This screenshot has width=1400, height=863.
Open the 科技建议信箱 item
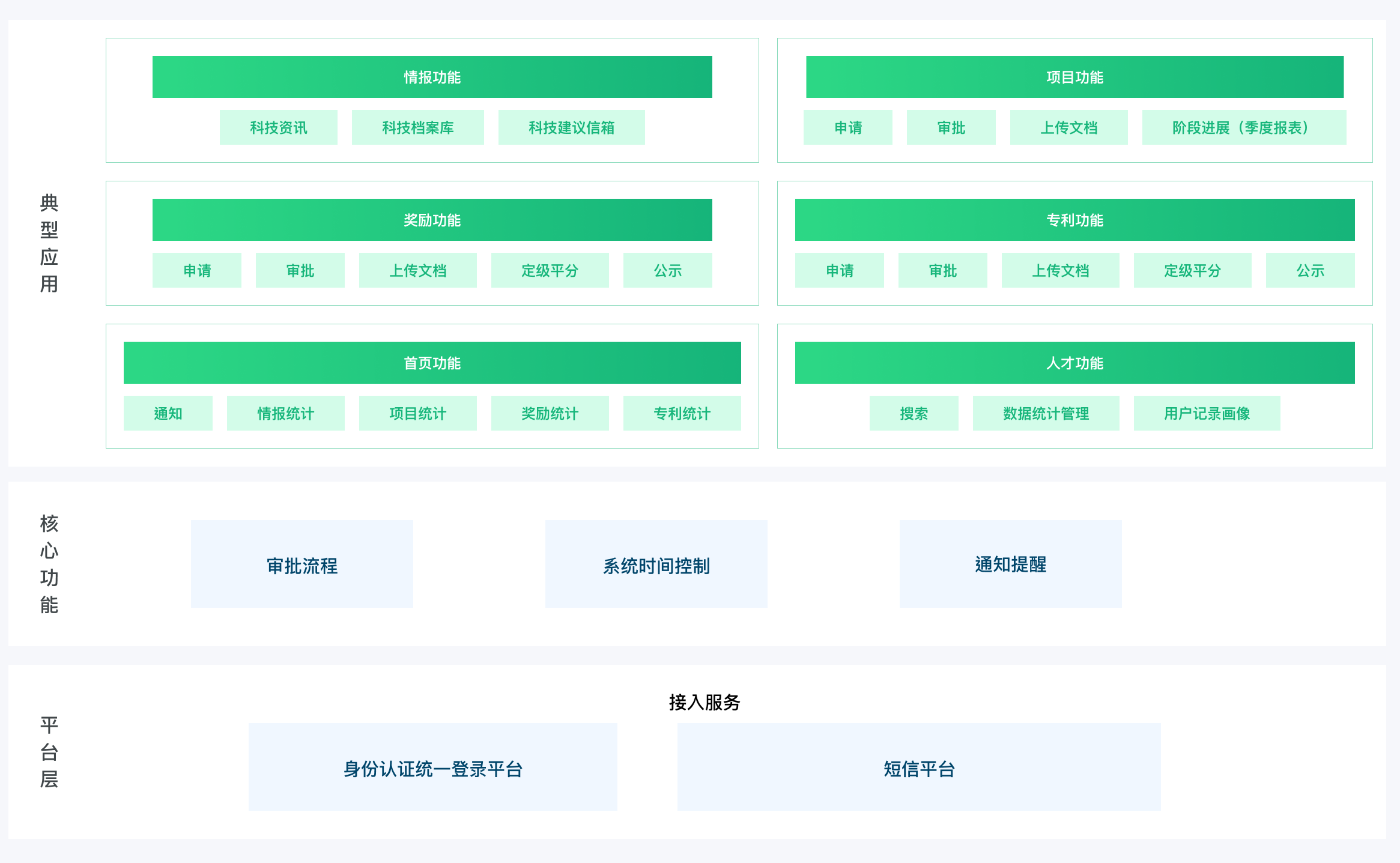(571, 127)
